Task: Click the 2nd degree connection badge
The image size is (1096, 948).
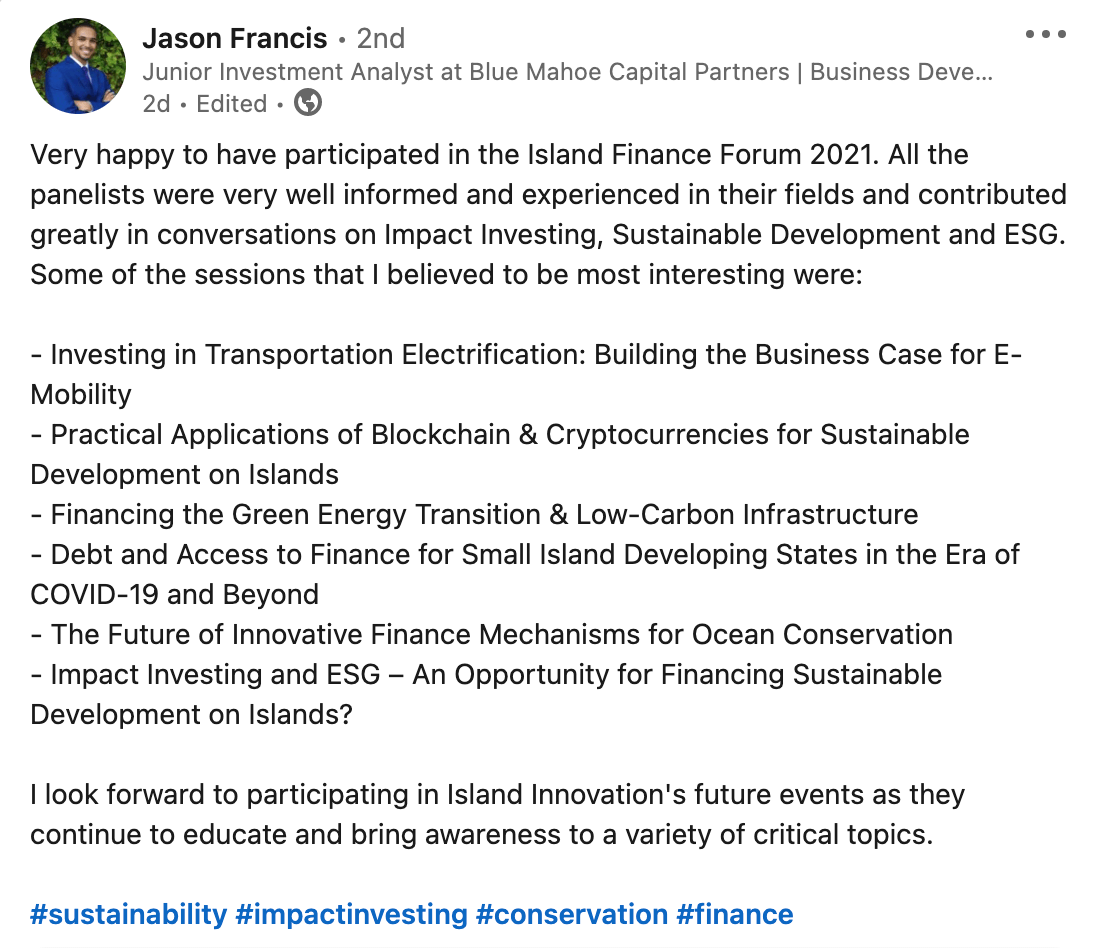Action: 381,38
